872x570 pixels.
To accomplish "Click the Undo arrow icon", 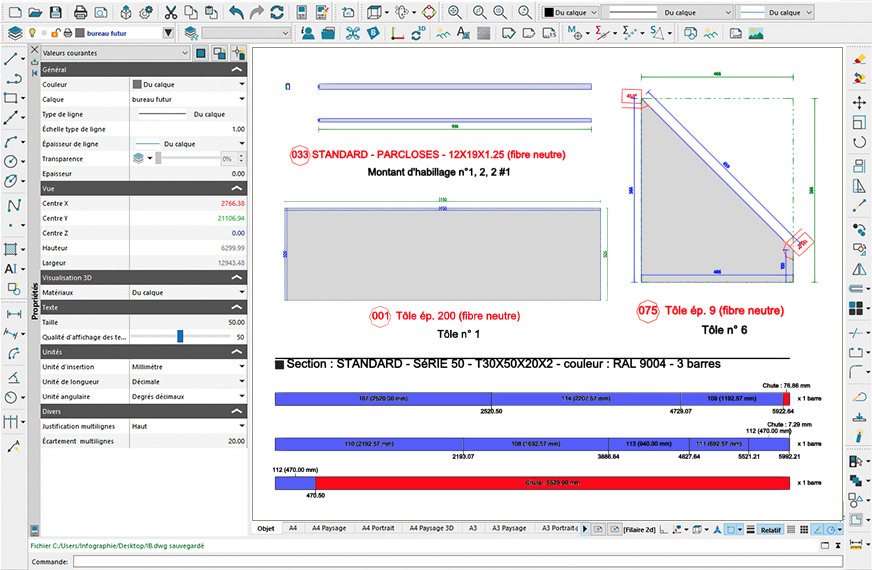I will click(236, 12).
